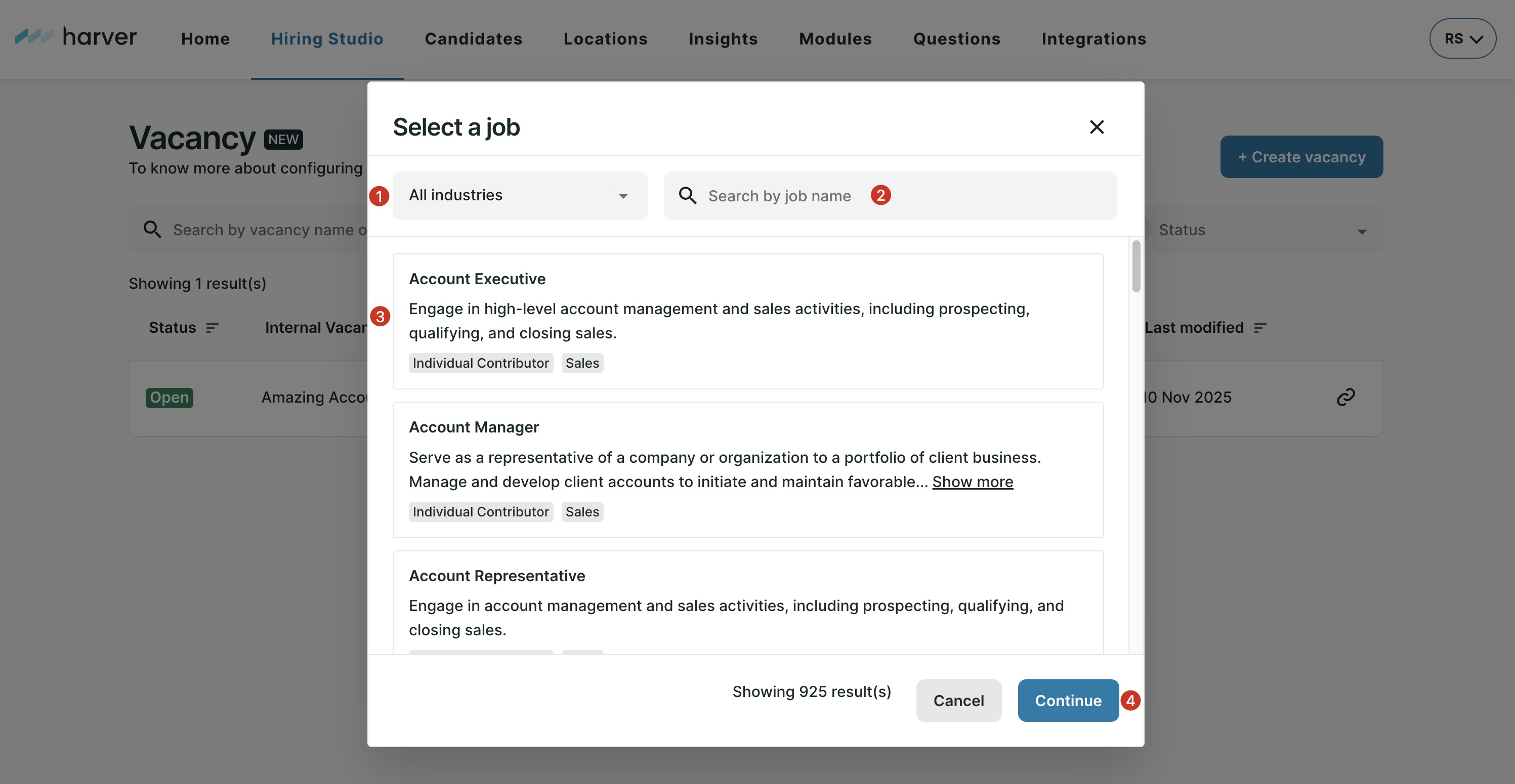
Task: Click the Harver logo icon
Action: tap(34, 36)
